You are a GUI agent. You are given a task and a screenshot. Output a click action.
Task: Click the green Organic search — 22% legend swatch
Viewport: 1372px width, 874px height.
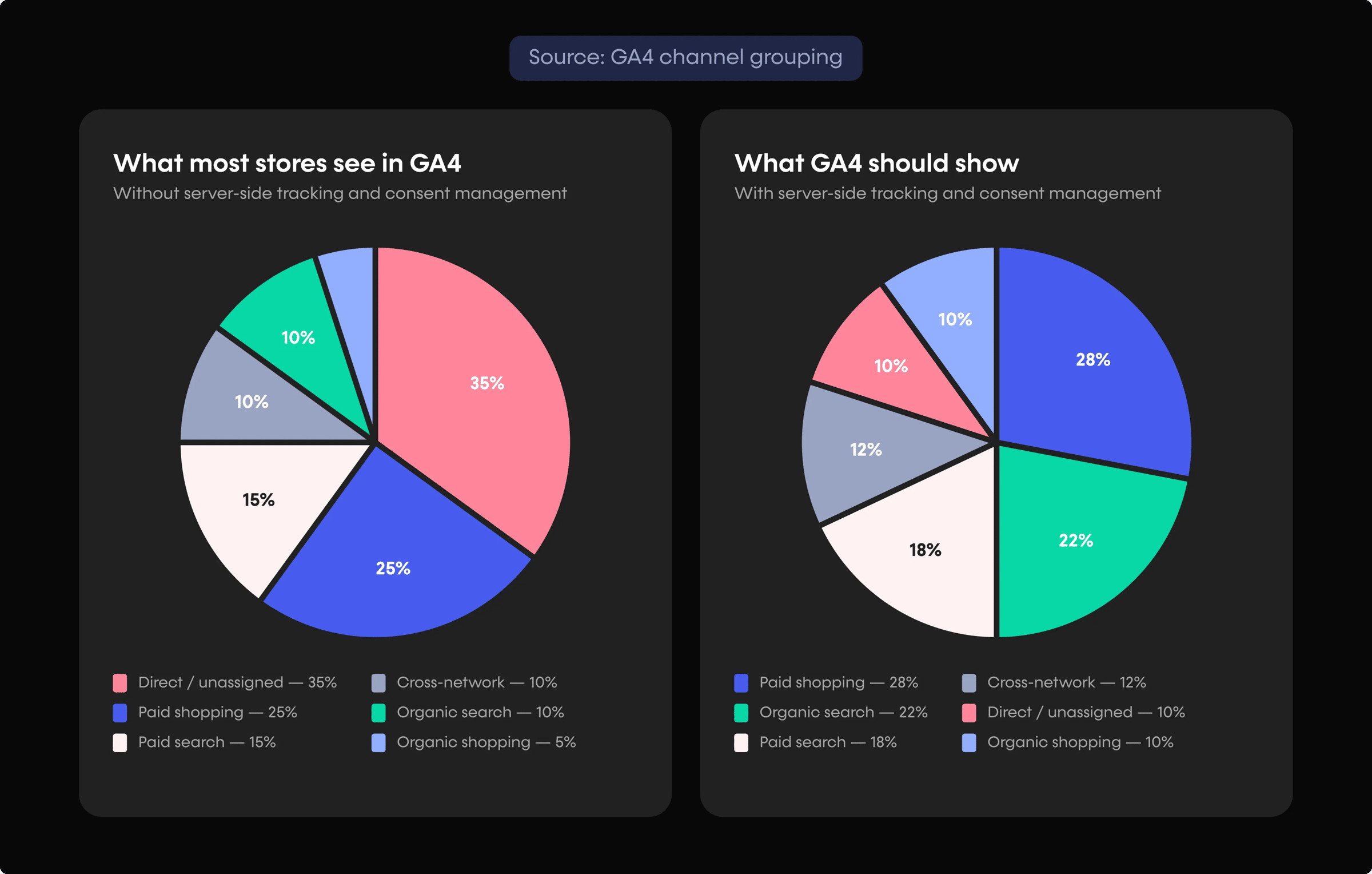click(741, 713)
